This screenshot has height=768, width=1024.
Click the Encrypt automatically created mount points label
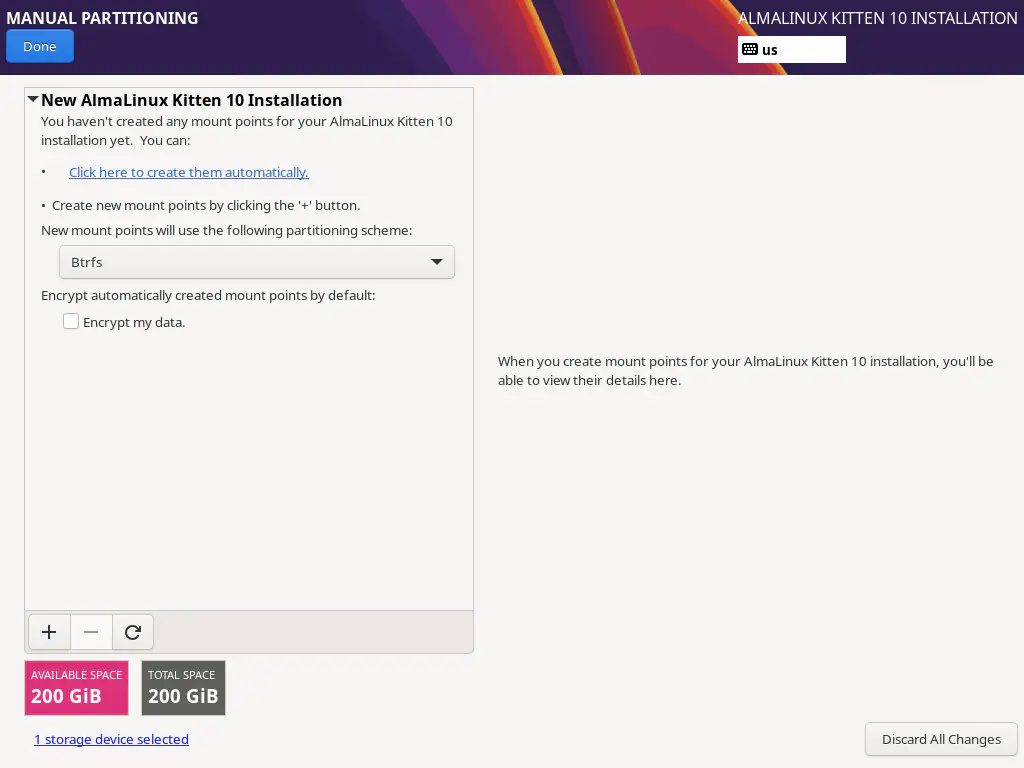click(x=208, y=295)
